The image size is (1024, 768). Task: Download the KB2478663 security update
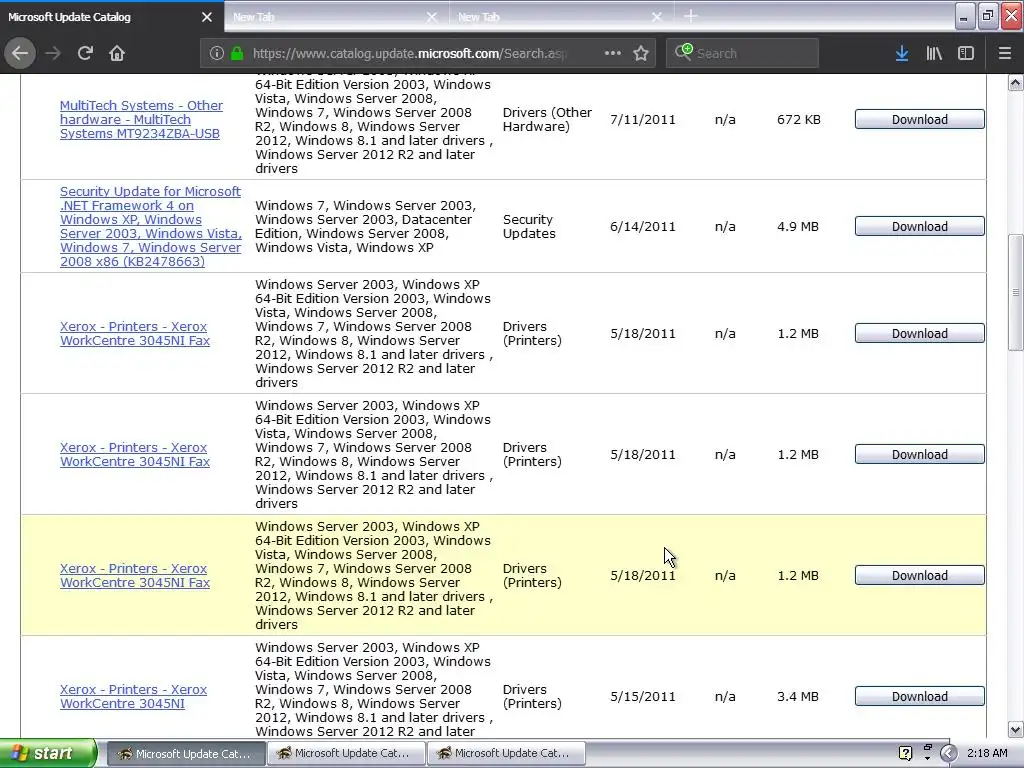tap(920, 227)
